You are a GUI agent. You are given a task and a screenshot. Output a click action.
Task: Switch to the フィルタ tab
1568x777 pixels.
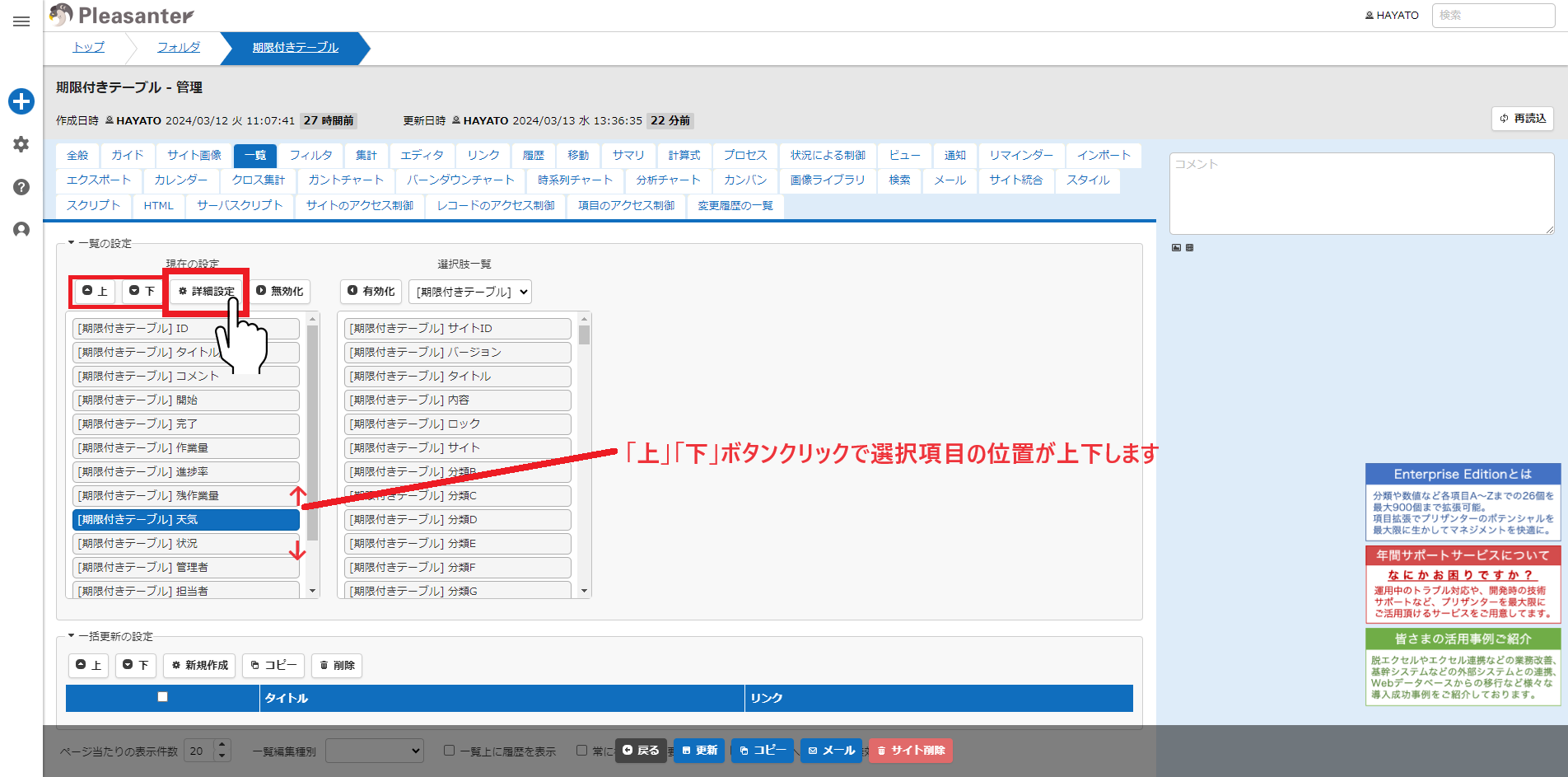pos(310,155)
